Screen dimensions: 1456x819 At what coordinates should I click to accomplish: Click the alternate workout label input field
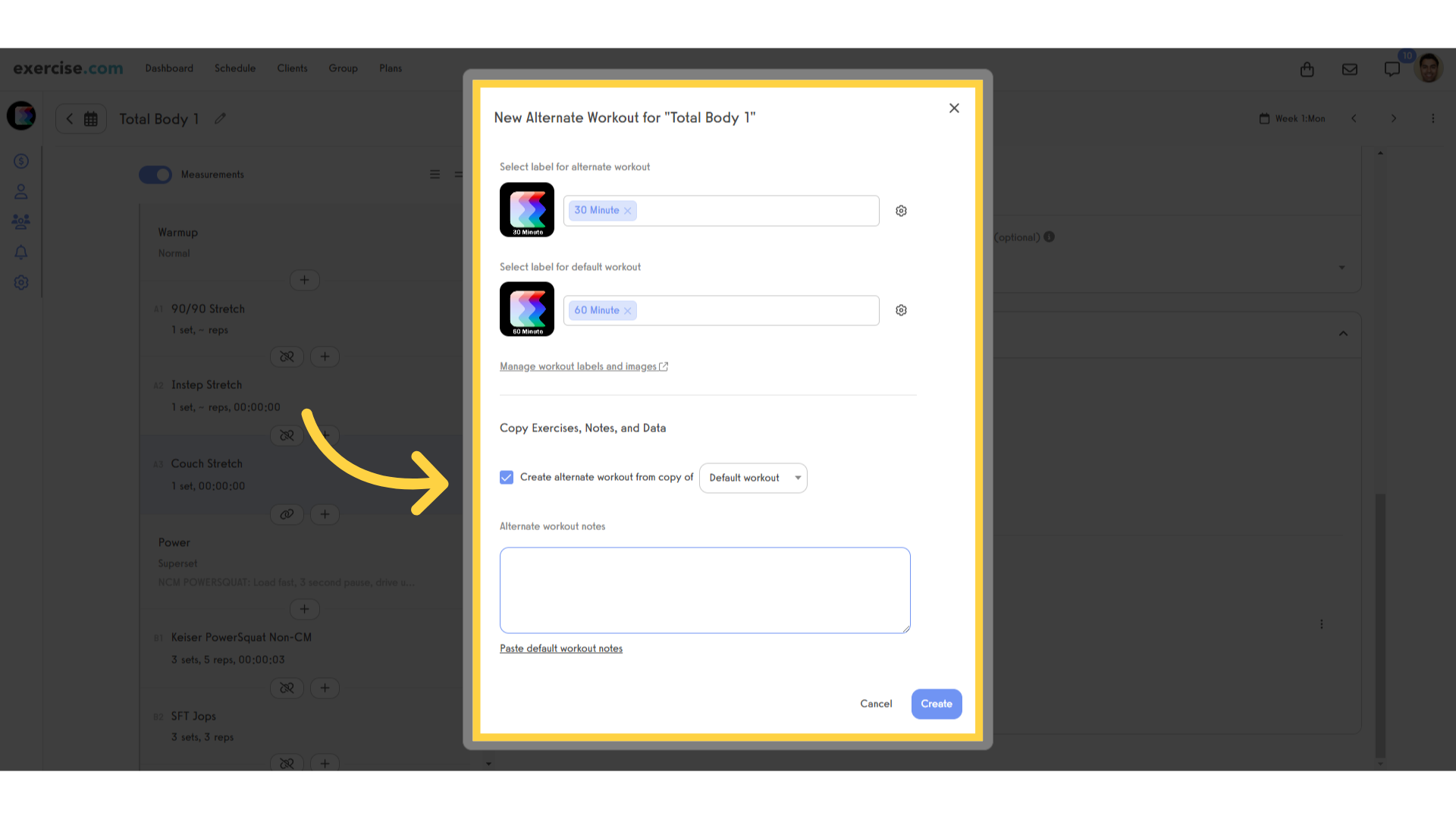click(721, 211)
